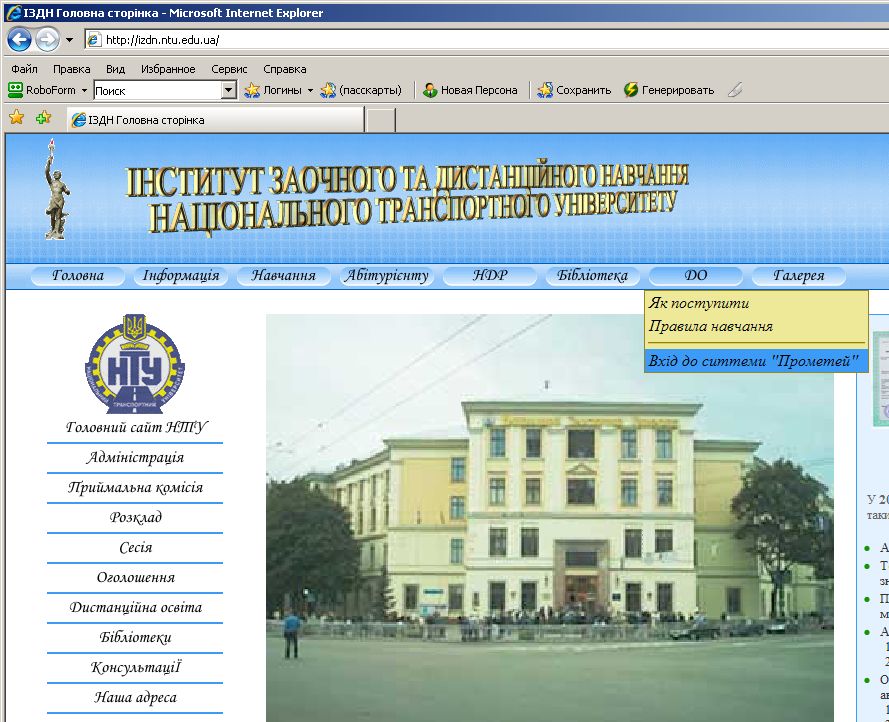Open Головний сайт НТУ link
Viewport: 889px width, 722px height.
point(136,427)
